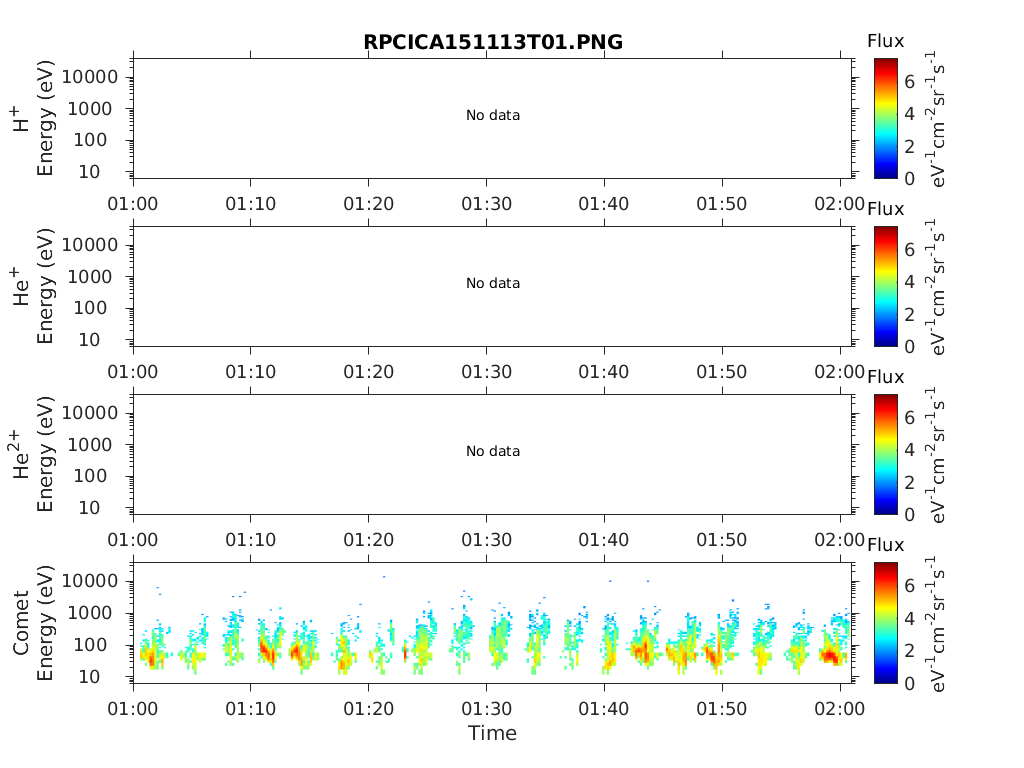Click "No data" text in He+ panel
Image resolution: width=1024 pixels, height=768 pixels.
click(493, 284)
